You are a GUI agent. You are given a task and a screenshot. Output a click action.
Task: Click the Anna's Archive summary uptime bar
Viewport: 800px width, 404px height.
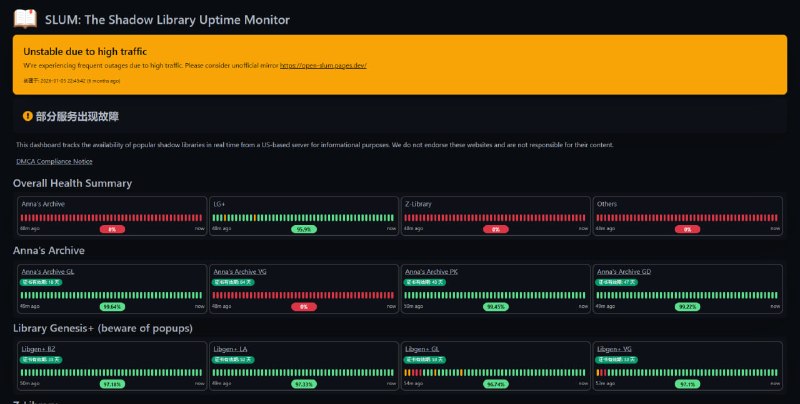coord(111,218)
